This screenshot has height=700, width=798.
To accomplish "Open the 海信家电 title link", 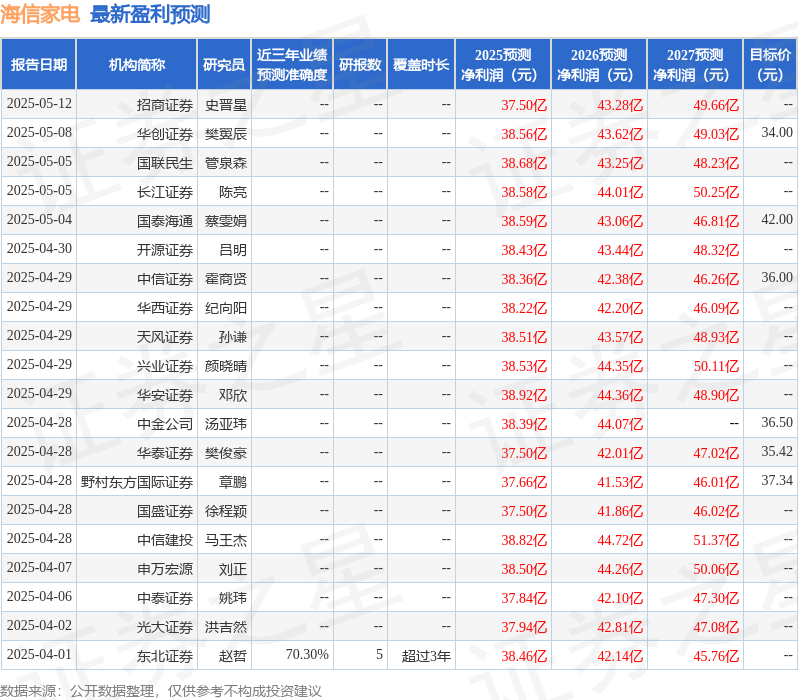I will pyautogui.click(x=40, y=14).
